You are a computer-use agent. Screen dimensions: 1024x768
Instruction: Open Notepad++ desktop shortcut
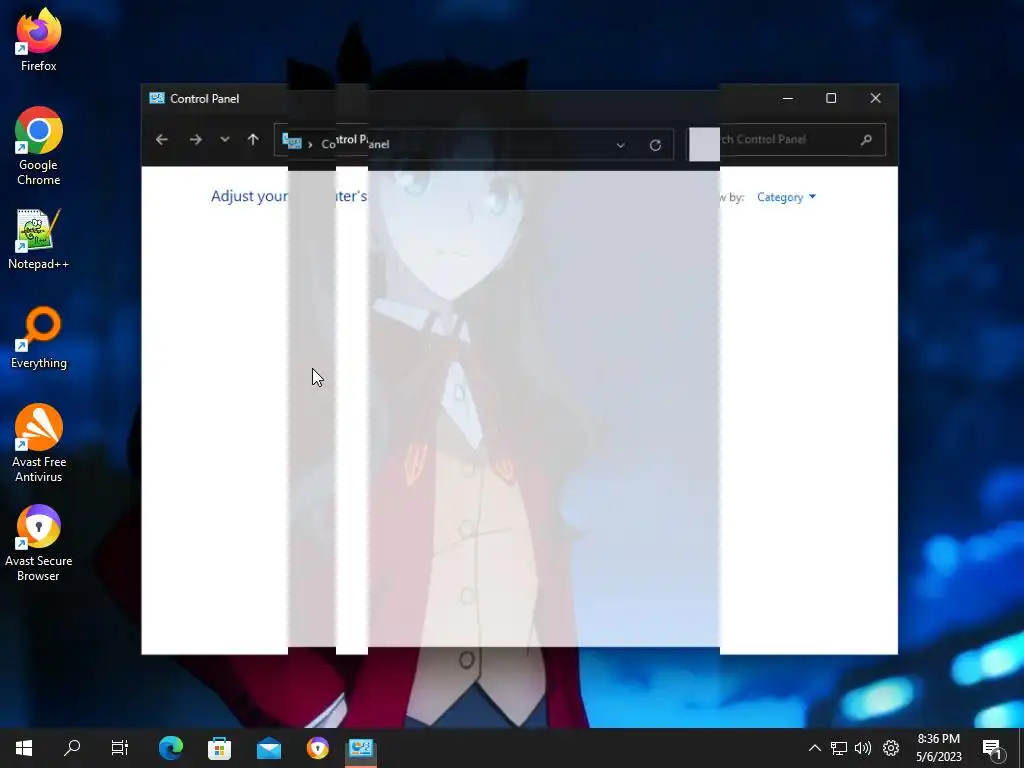(x=39, y=240)
